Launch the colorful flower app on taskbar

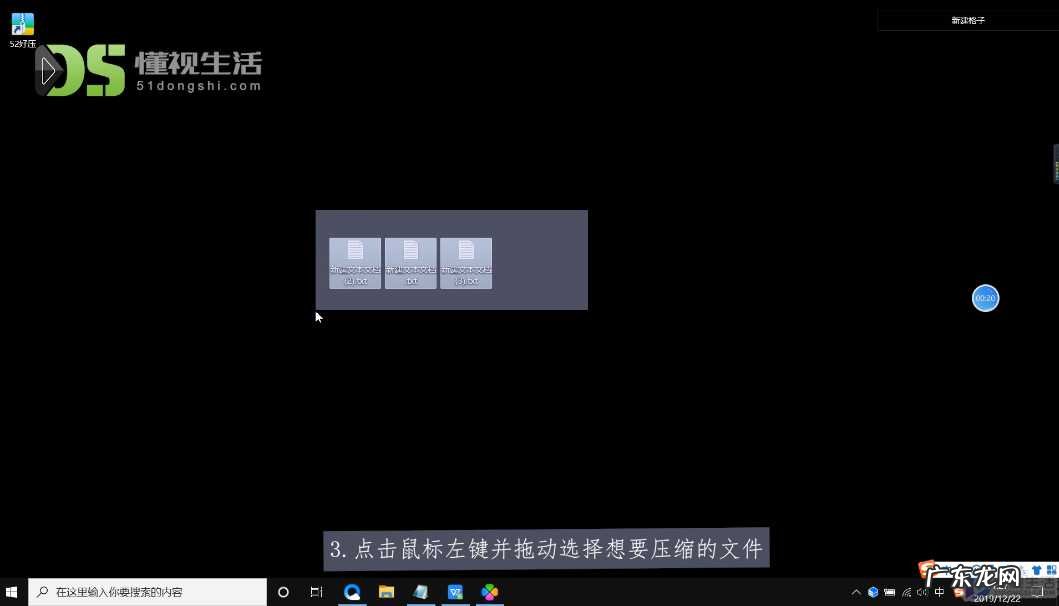[x=489, y=591]
